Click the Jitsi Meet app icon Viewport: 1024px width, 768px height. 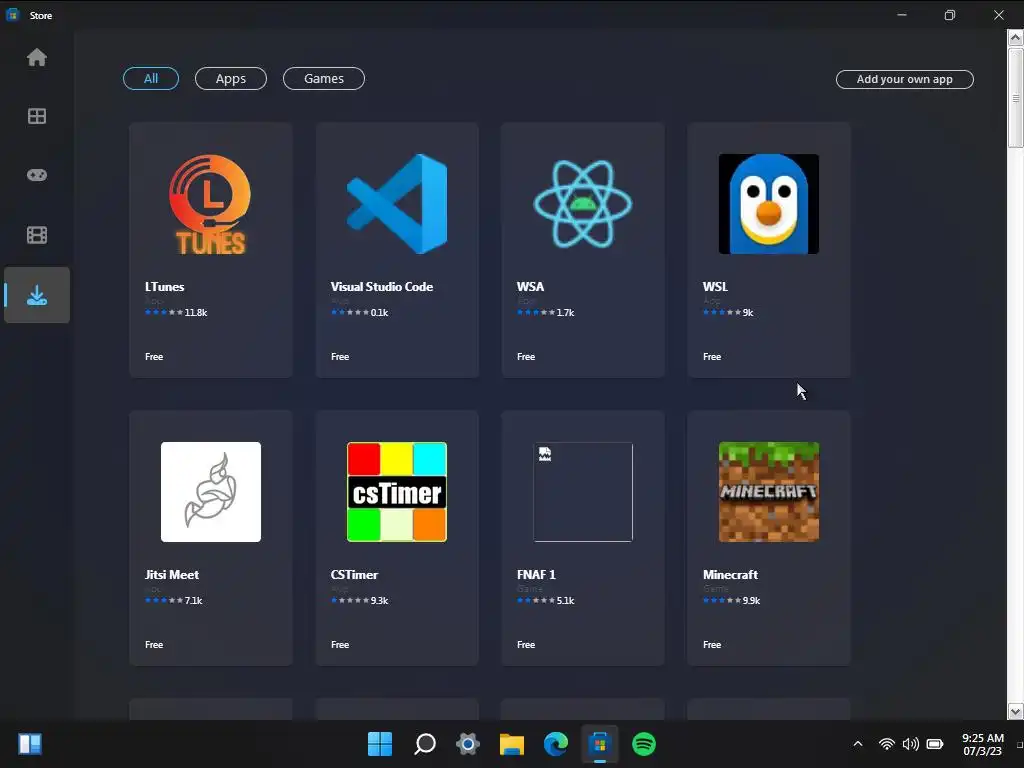tap(210, 492)
